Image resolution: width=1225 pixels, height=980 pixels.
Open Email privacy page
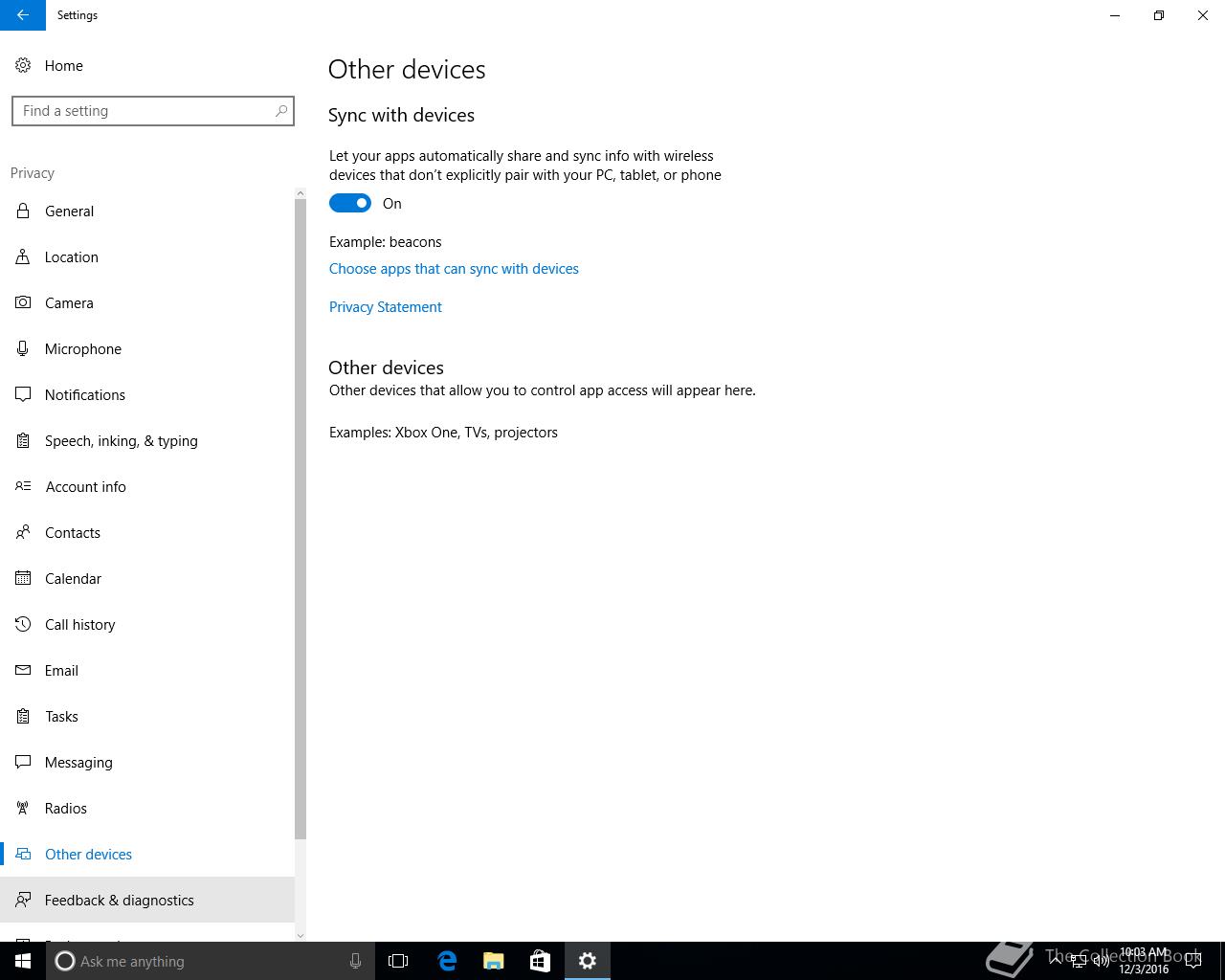147,670
